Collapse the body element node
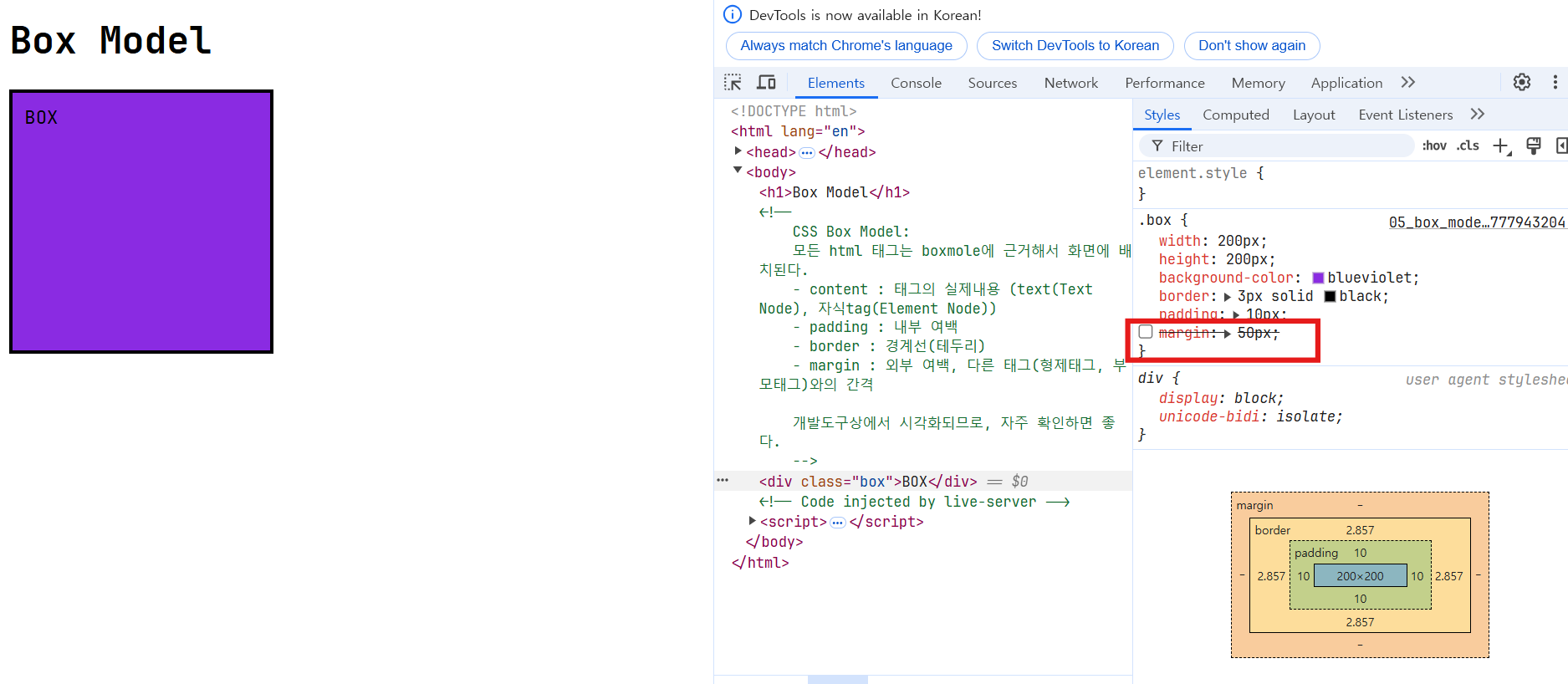This screenshot has height=684, width=1568. pyautogui.click(x=738, y=171)
